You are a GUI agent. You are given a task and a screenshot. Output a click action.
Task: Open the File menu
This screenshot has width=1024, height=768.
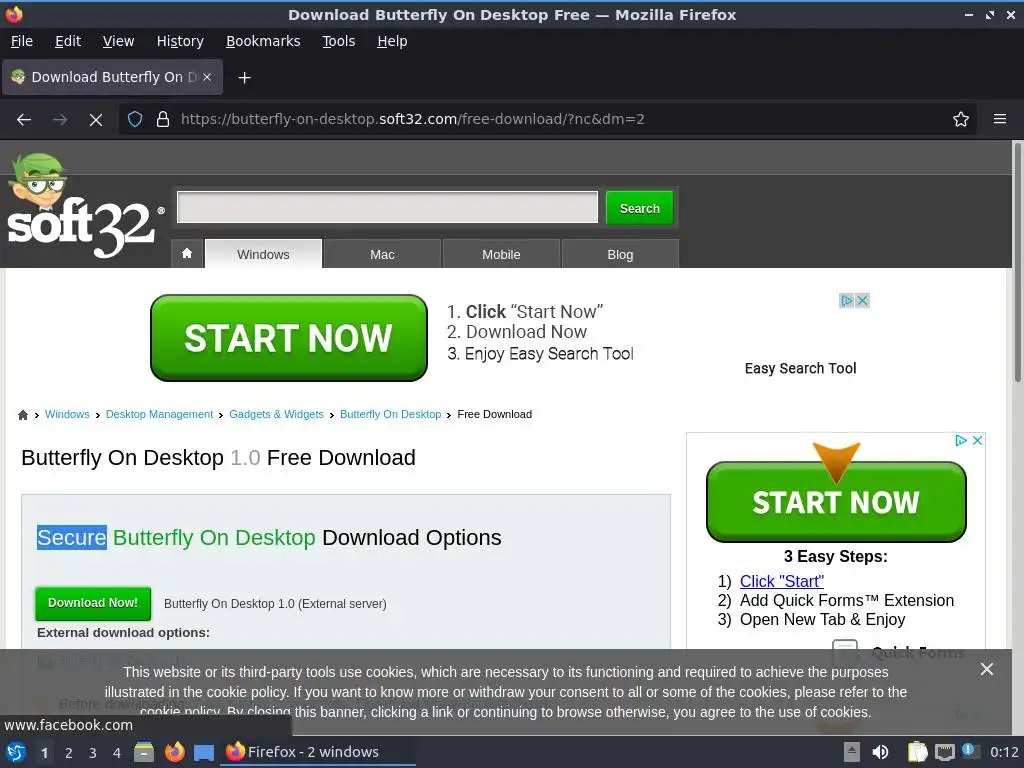22,41
